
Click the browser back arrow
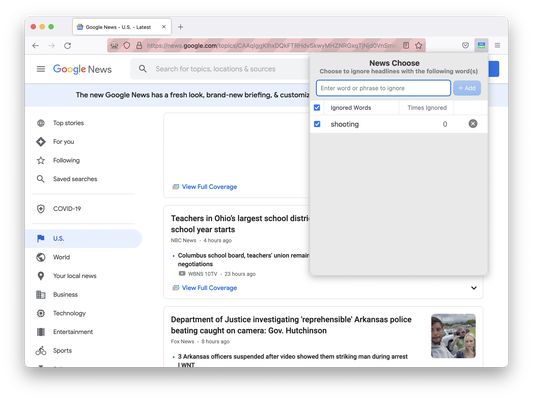pos(35,46)
